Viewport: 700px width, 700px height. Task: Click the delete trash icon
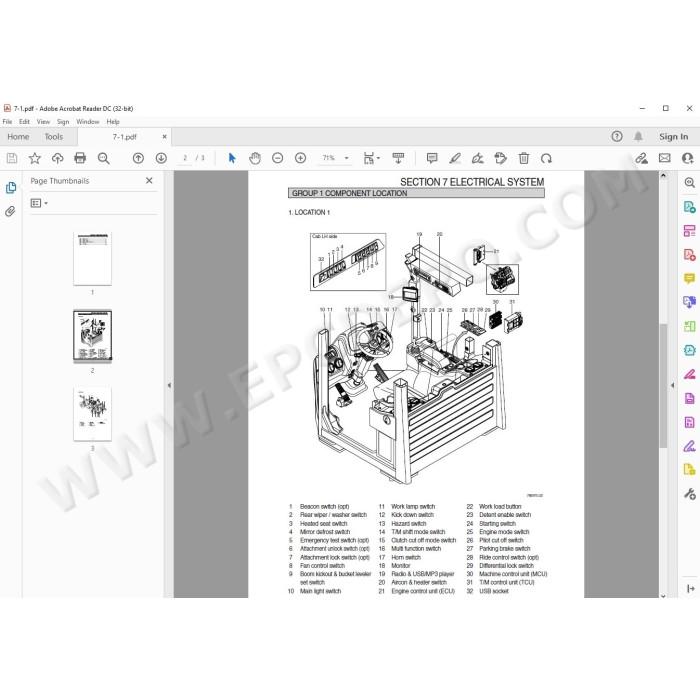click(x=524, y=158)
